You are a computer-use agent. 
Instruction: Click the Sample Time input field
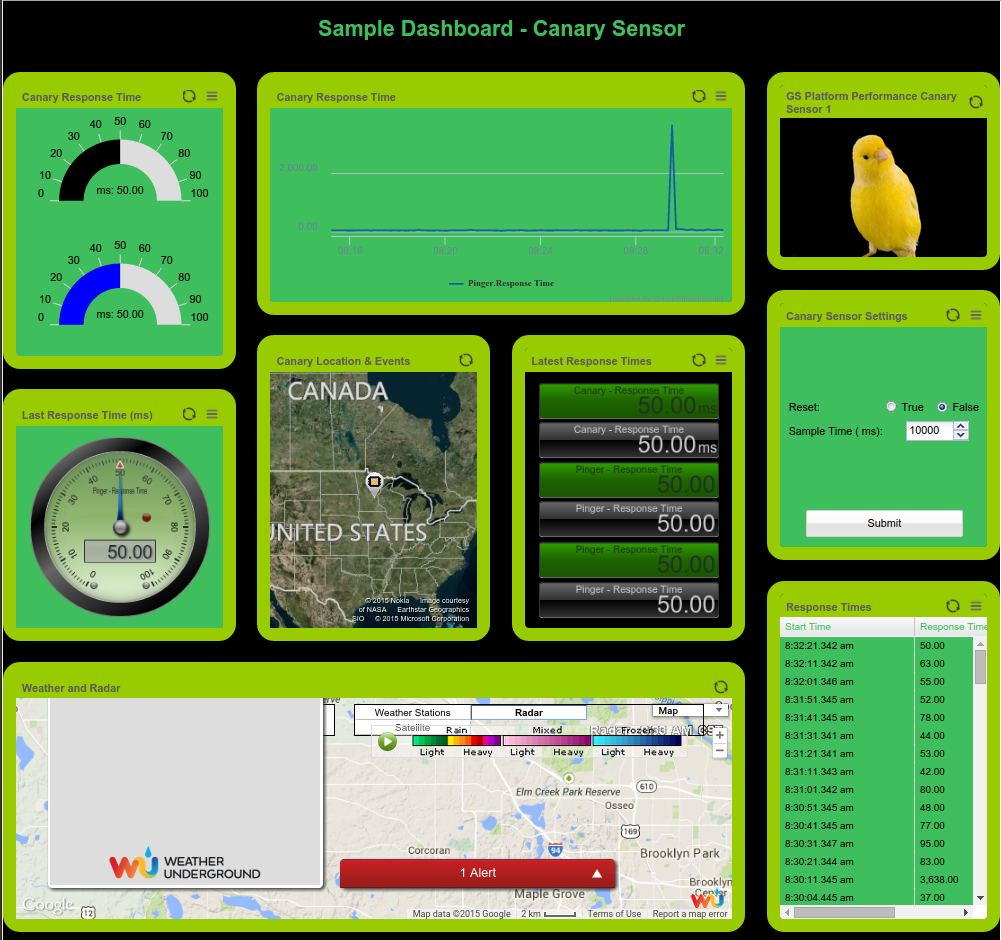coord(929,430)
